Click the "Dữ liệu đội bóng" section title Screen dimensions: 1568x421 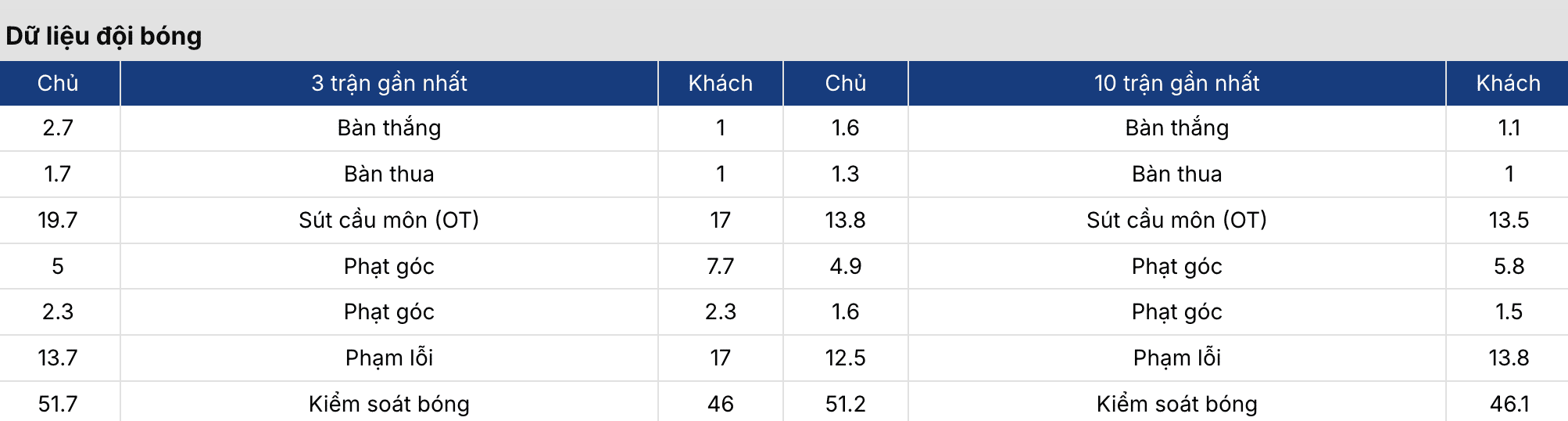pyautogui.click(x=104, y=36)
